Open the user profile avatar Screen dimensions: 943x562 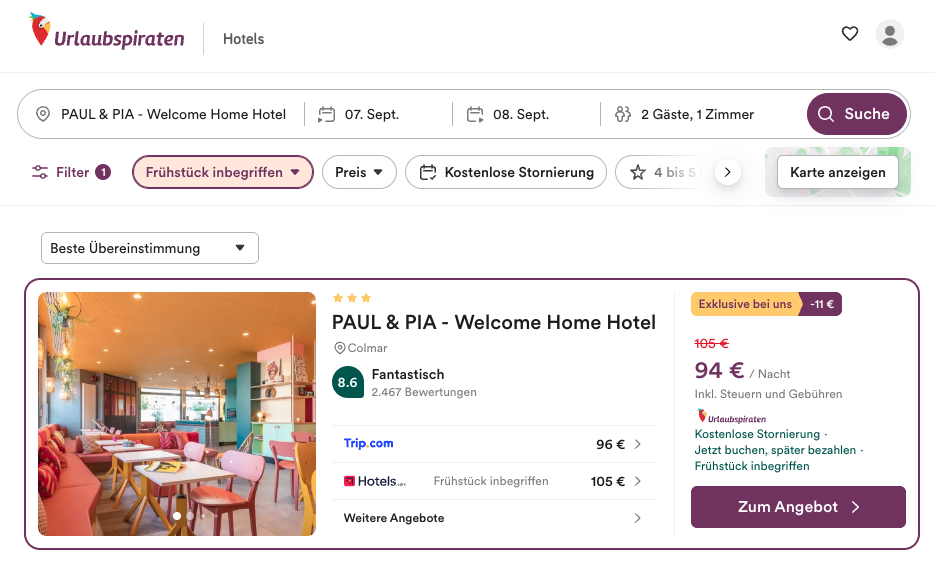pos(890,34)
